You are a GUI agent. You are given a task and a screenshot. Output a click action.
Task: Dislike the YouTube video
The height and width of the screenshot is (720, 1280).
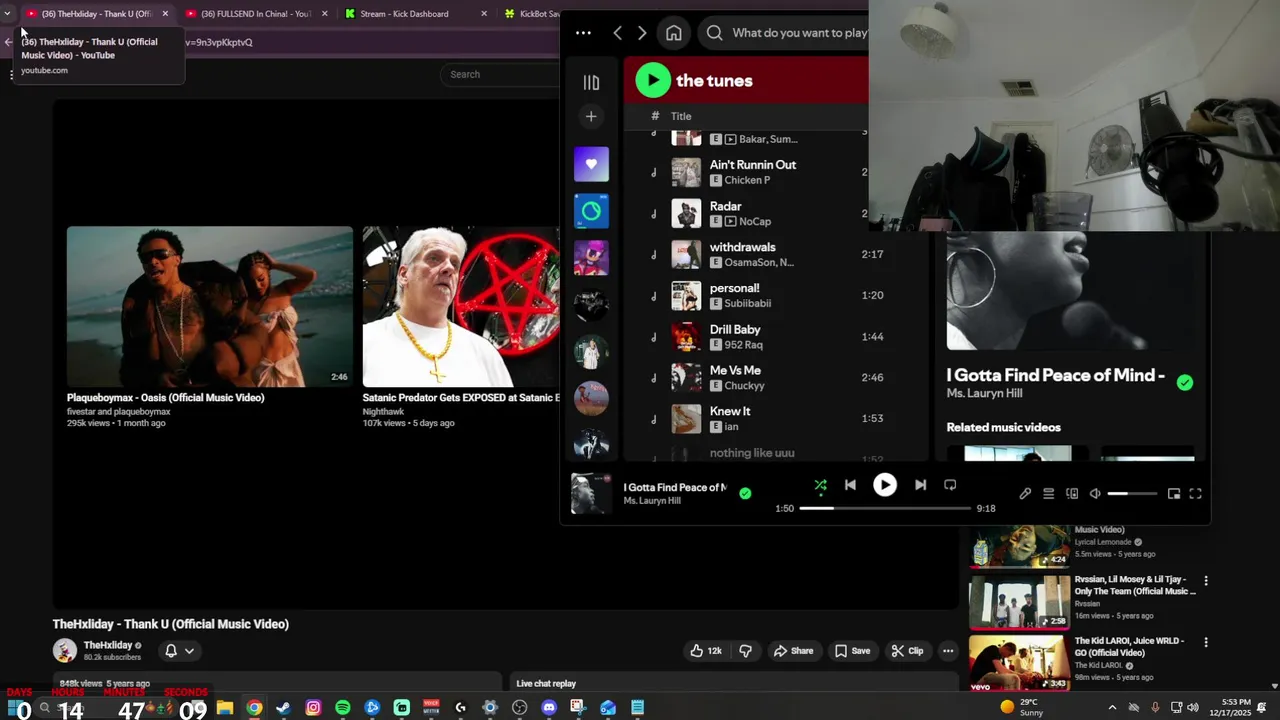(746, 651)
